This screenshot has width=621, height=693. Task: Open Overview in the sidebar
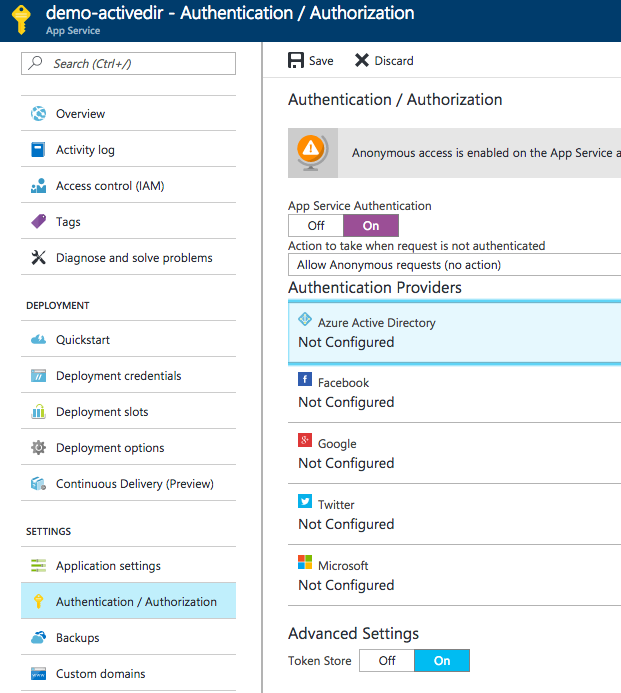128,114
